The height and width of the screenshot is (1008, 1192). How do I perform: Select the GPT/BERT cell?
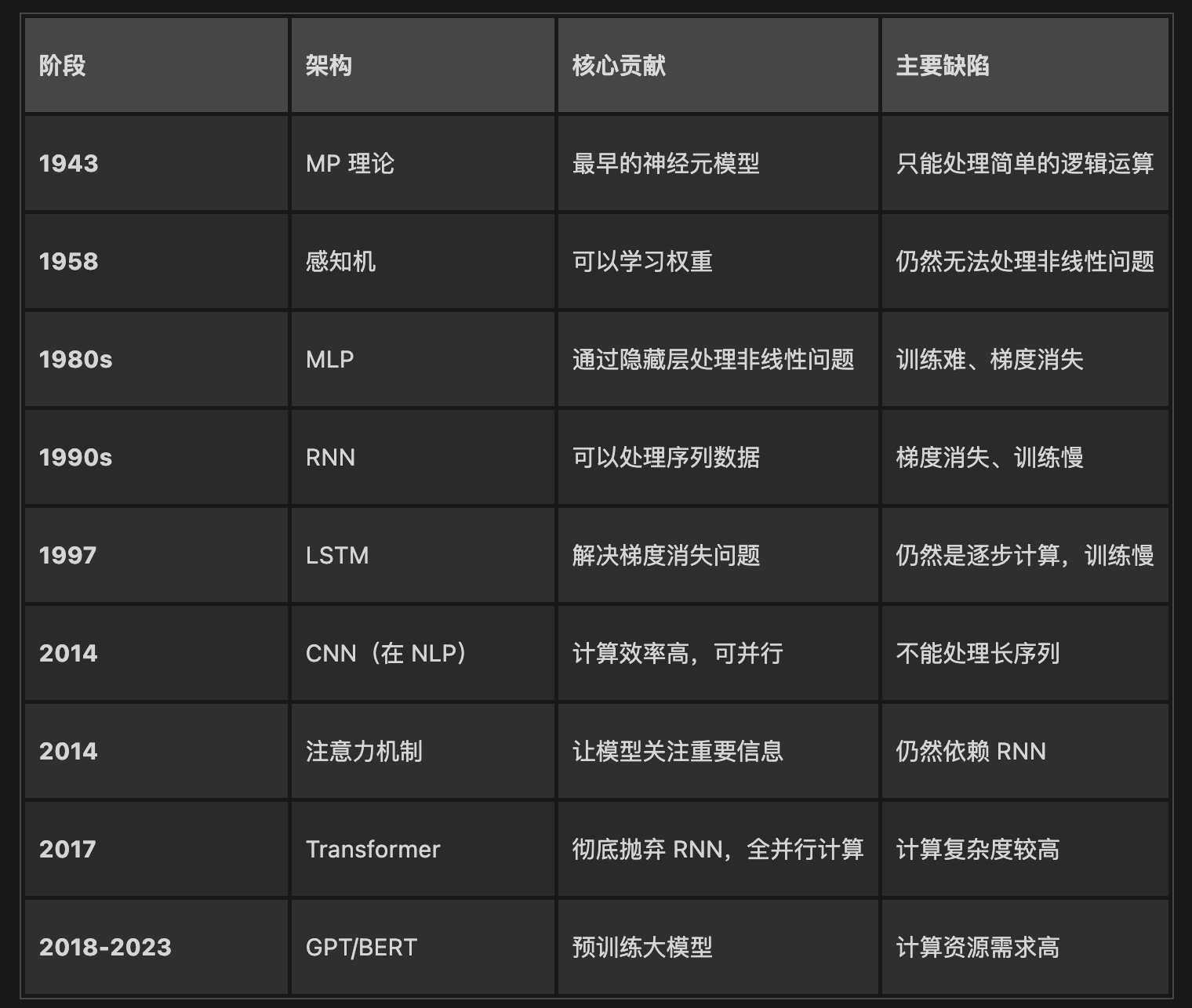tap(362, 948)
